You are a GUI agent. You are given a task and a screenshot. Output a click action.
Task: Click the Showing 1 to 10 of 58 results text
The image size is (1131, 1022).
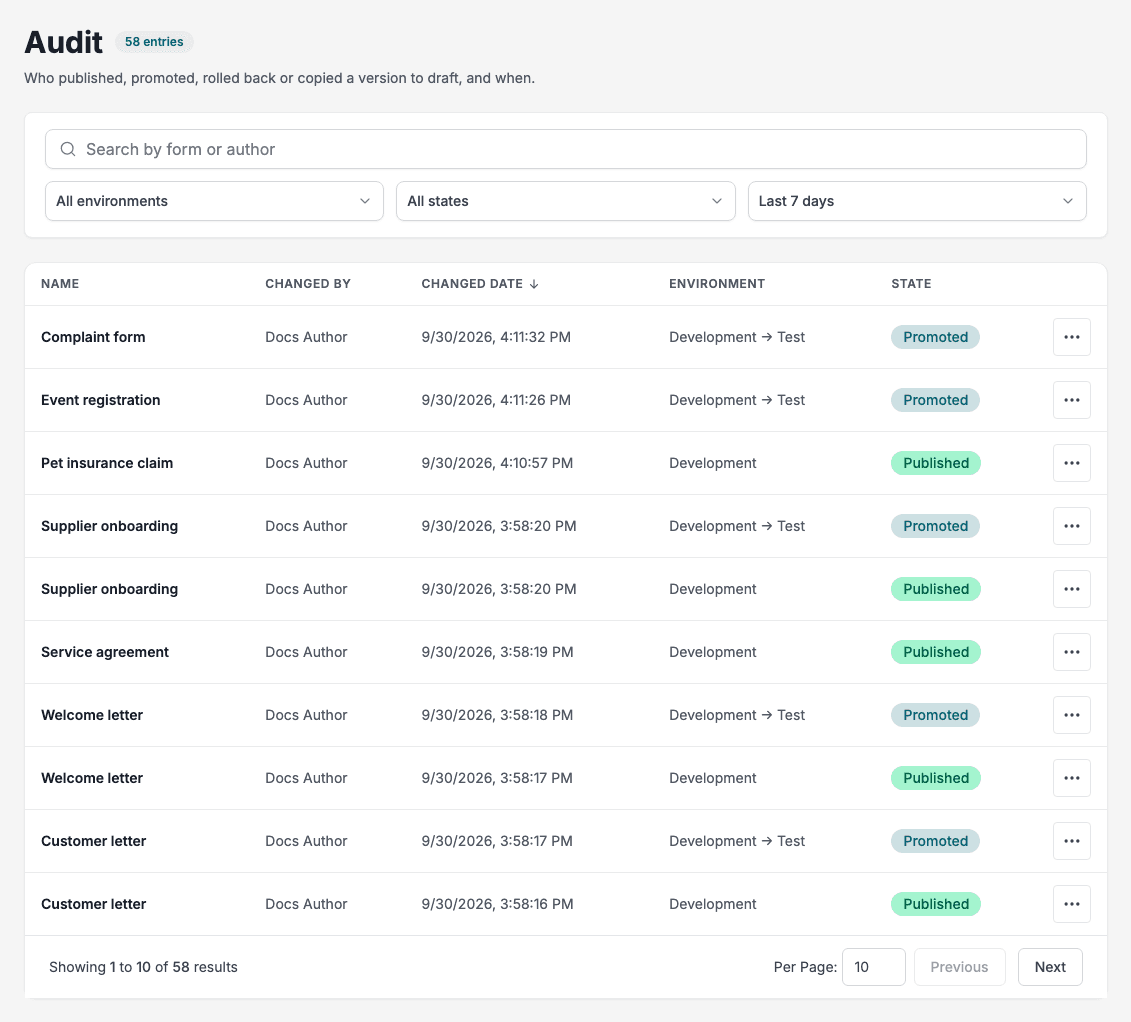click(x=144, y=966)
